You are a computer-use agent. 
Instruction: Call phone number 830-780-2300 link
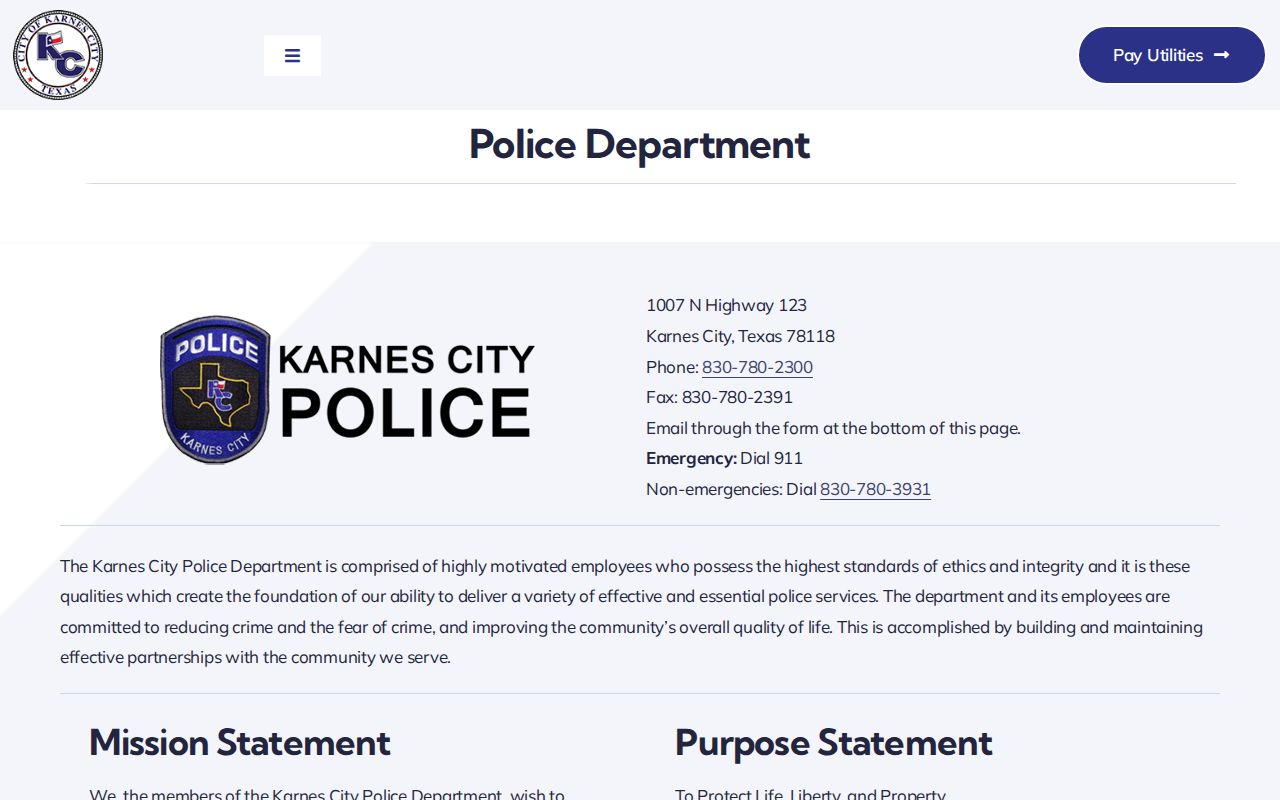click(x=757, y=367)
